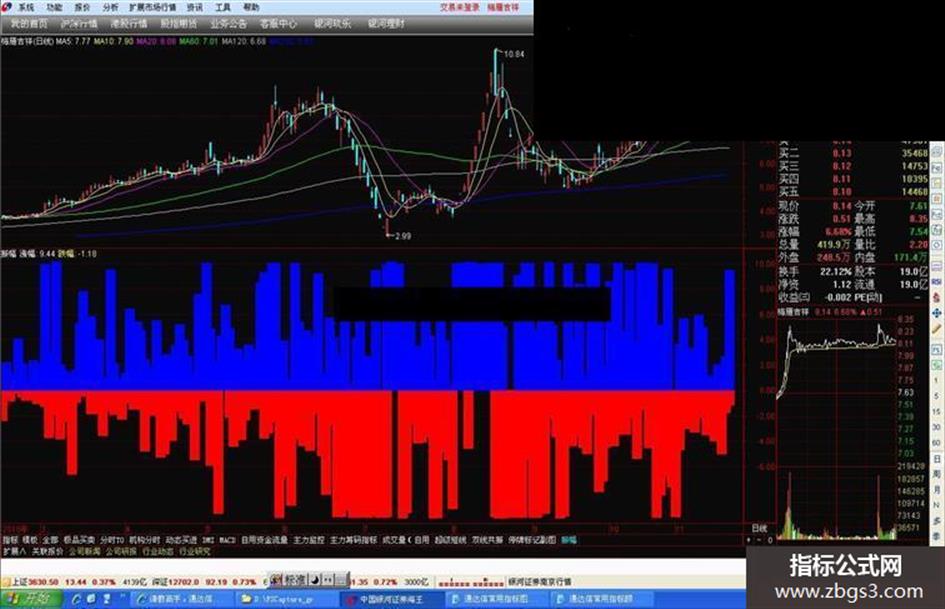Choose the 主力筹码指标 indicator
The width and height of the screenshot is (945, 609).
coord(354,540)
